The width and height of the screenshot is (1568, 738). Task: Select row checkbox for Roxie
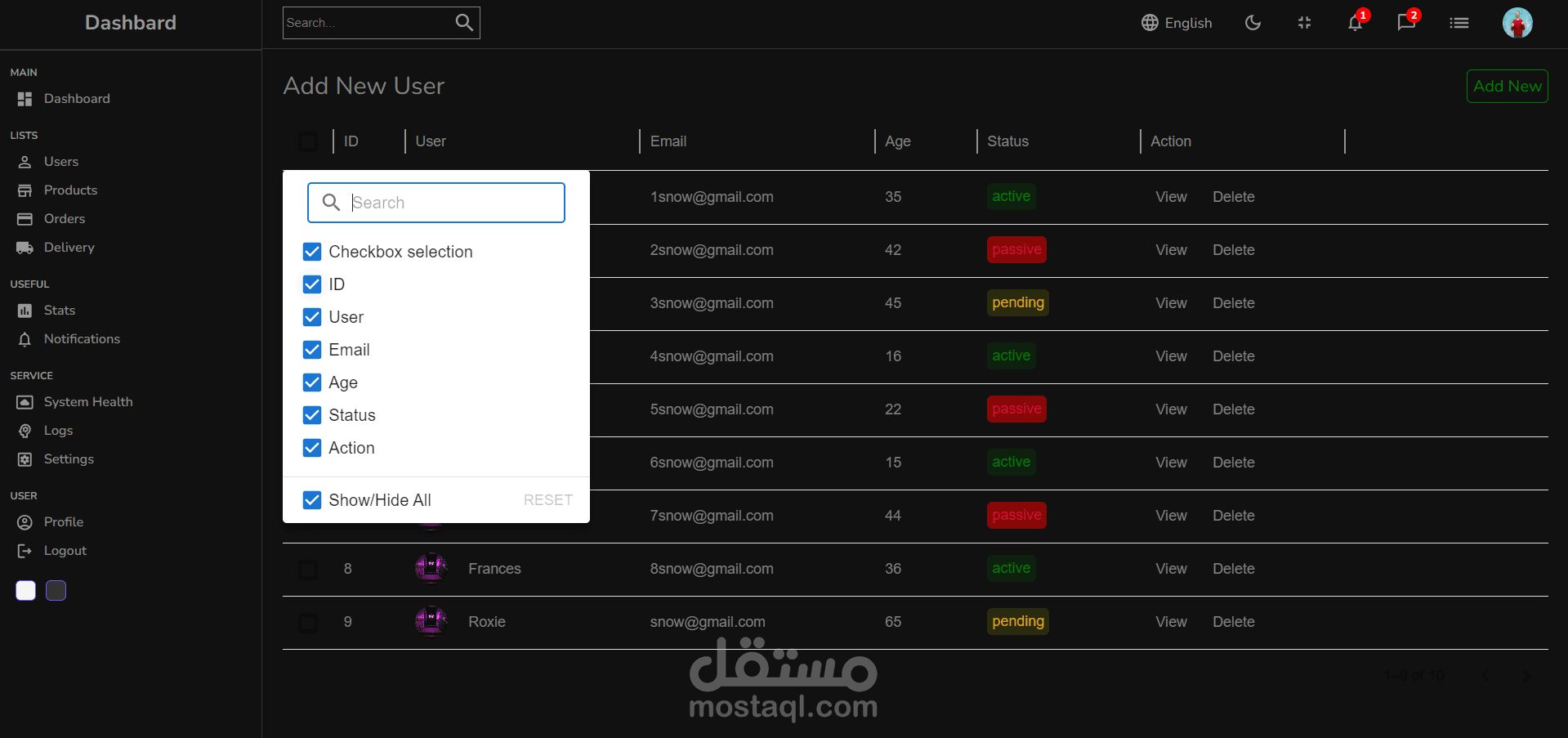click(x=308, y=623)
